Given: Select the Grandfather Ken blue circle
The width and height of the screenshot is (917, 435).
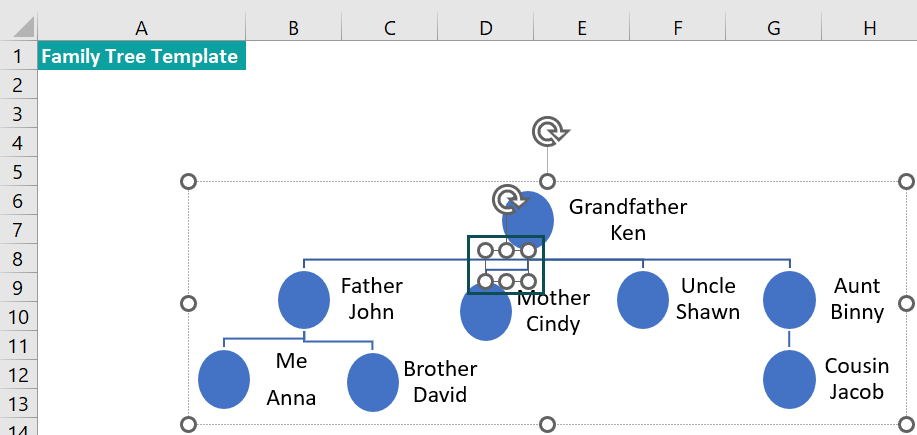Looking at the screenshot, I should point(528,220).
